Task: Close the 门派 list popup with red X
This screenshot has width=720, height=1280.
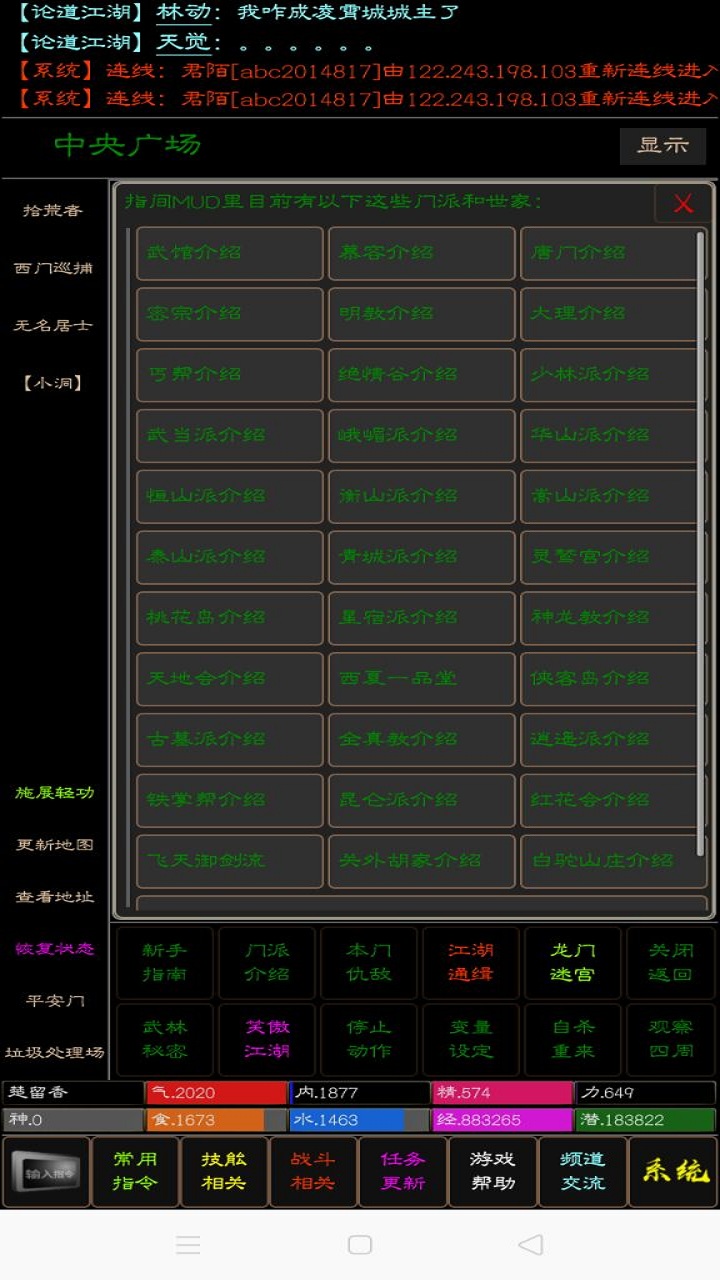Action: [x=683, y=204]
